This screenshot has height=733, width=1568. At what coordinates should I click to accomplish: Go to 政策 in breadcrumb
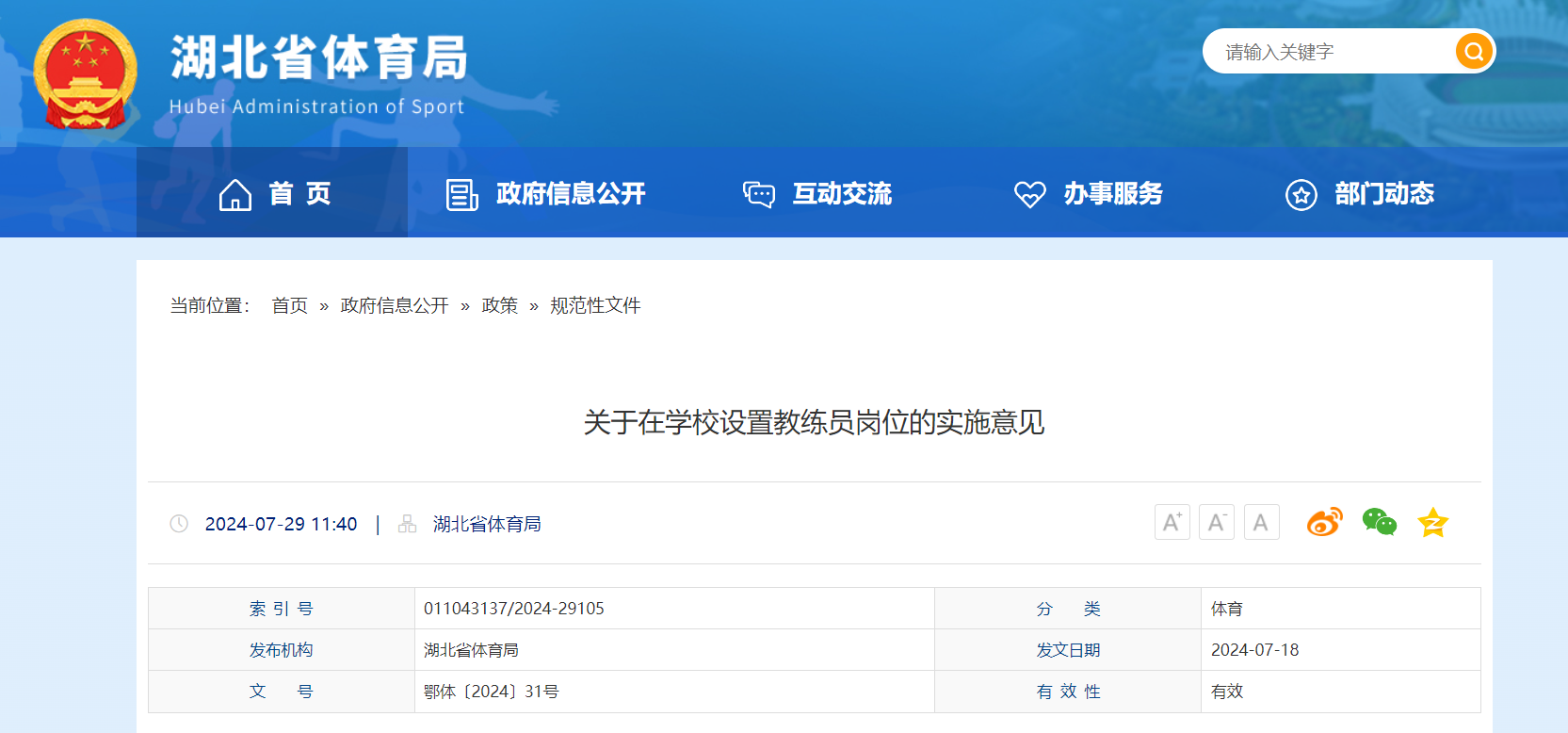pos(499,305)
